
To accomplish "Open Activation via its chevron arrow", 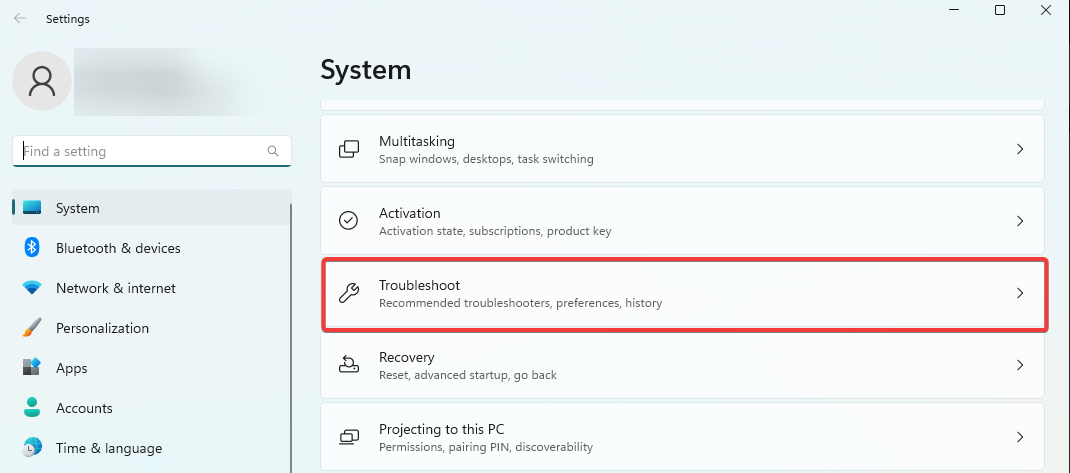I will 1020,220.
